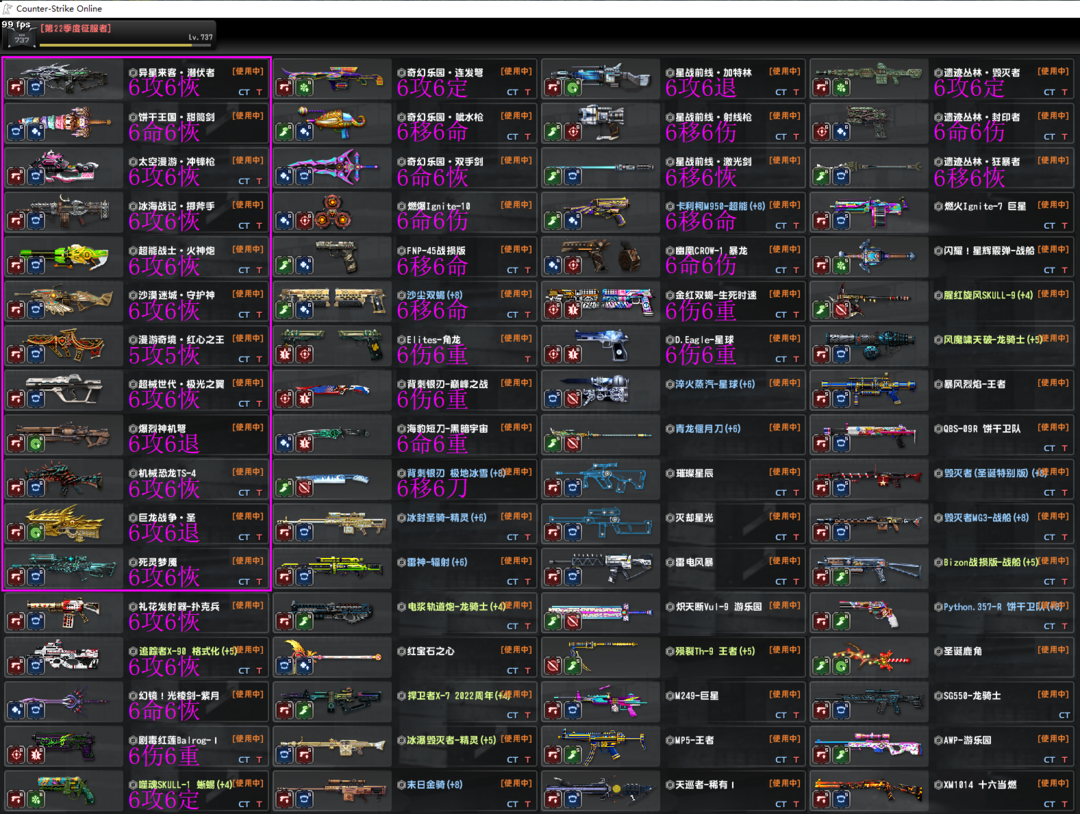
Task: Click T team label on 漫游奇境·红心之王
Action: click(x=259, y=359)
